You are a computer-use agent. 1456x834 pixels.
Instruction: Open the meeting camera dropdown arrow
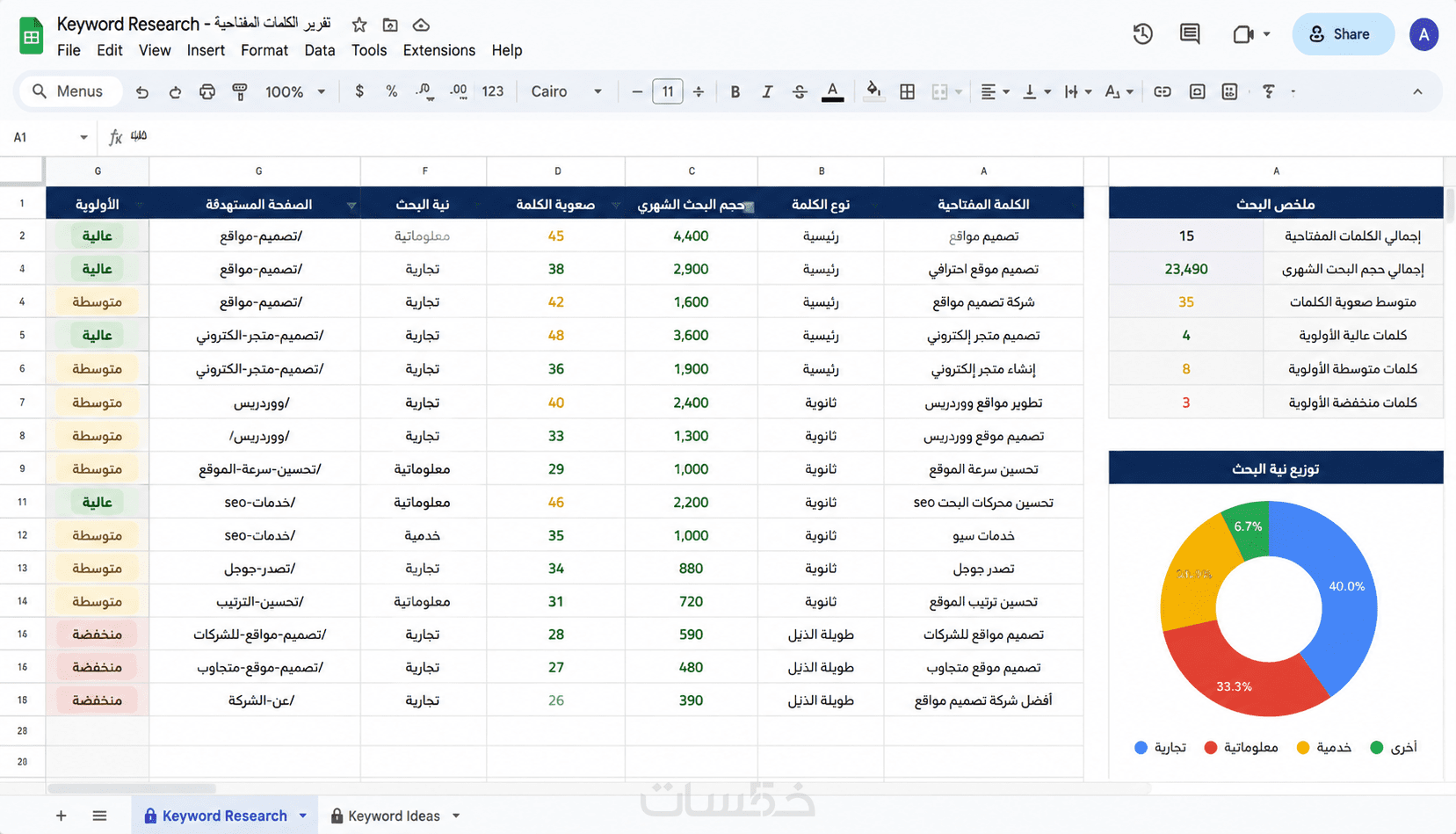click(x=1266, y=34)
